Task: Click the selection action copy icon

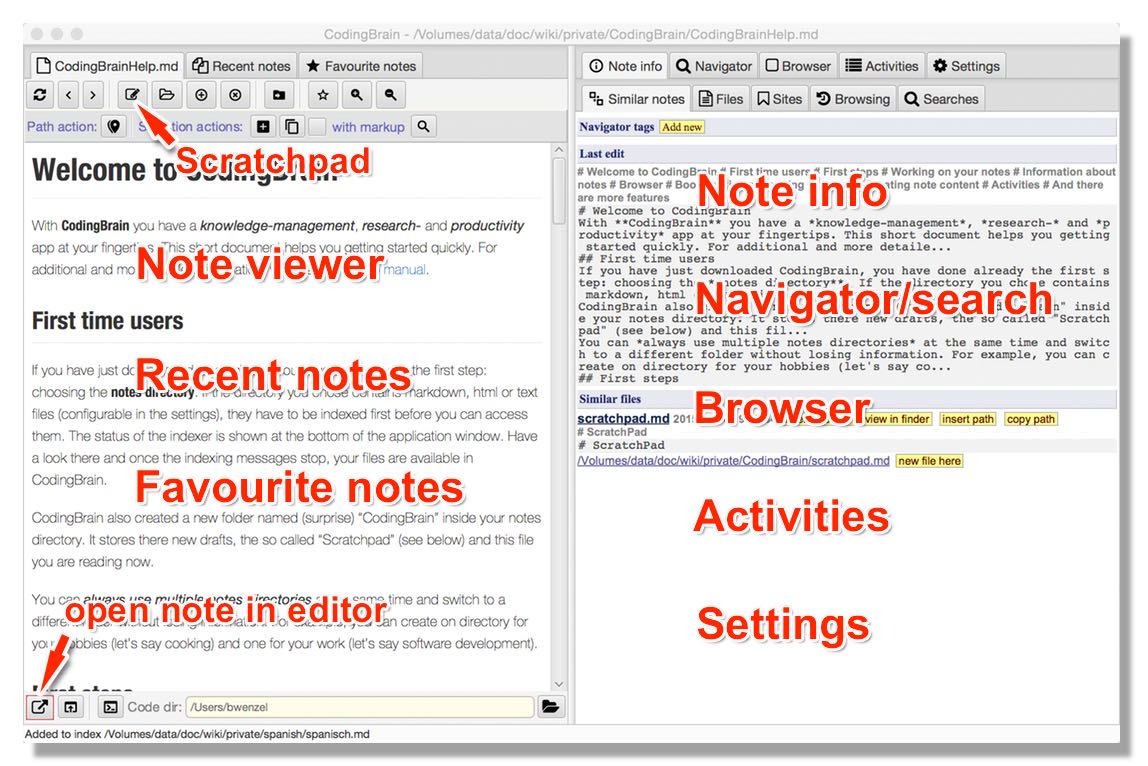Action: (291, 127)
